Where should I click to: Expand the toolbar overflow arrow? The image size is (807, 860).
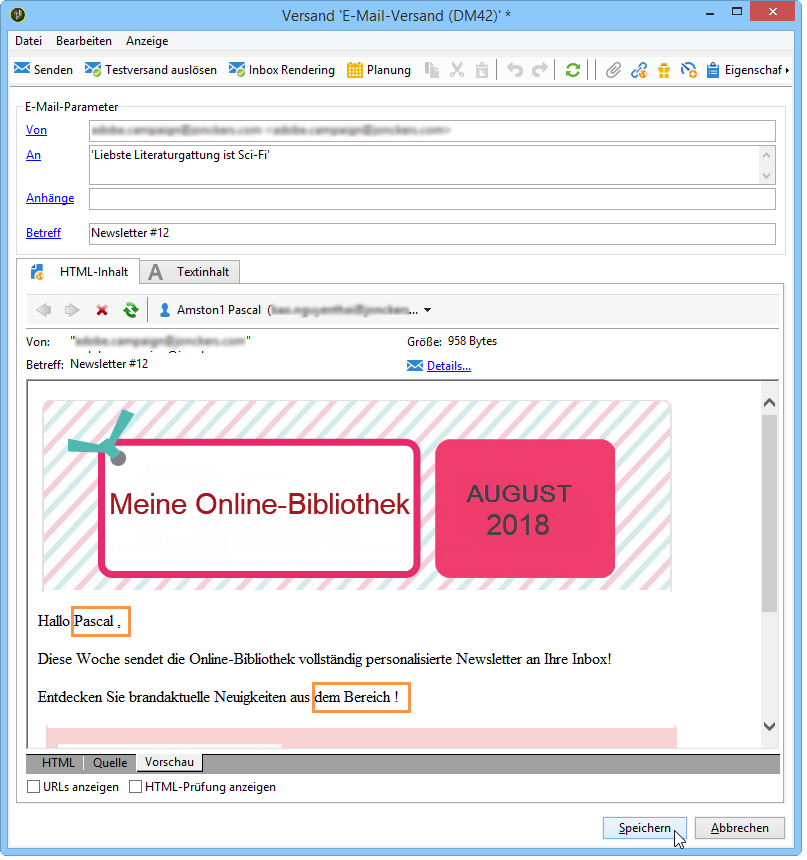[788, 70]
